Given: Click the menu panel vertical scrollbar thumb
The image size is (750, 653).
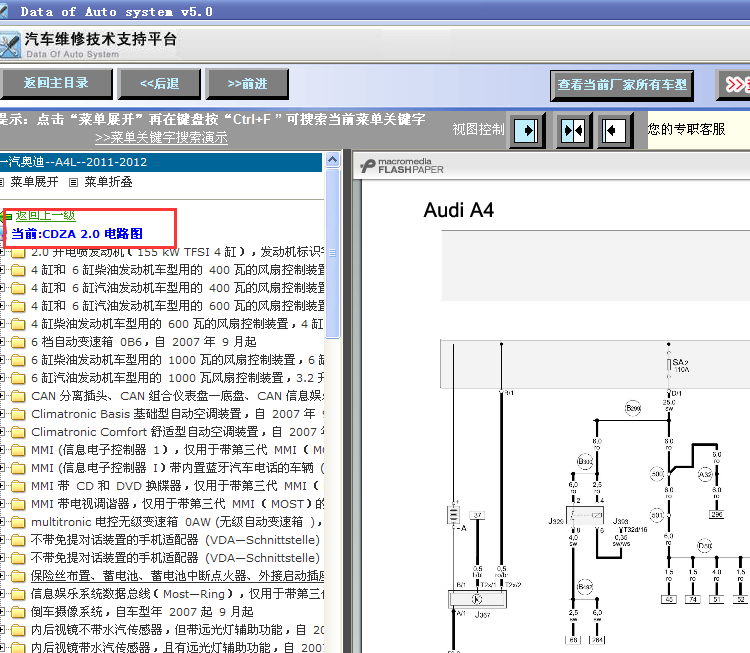Looking at the screenshot, I should (x=332, y=253).
